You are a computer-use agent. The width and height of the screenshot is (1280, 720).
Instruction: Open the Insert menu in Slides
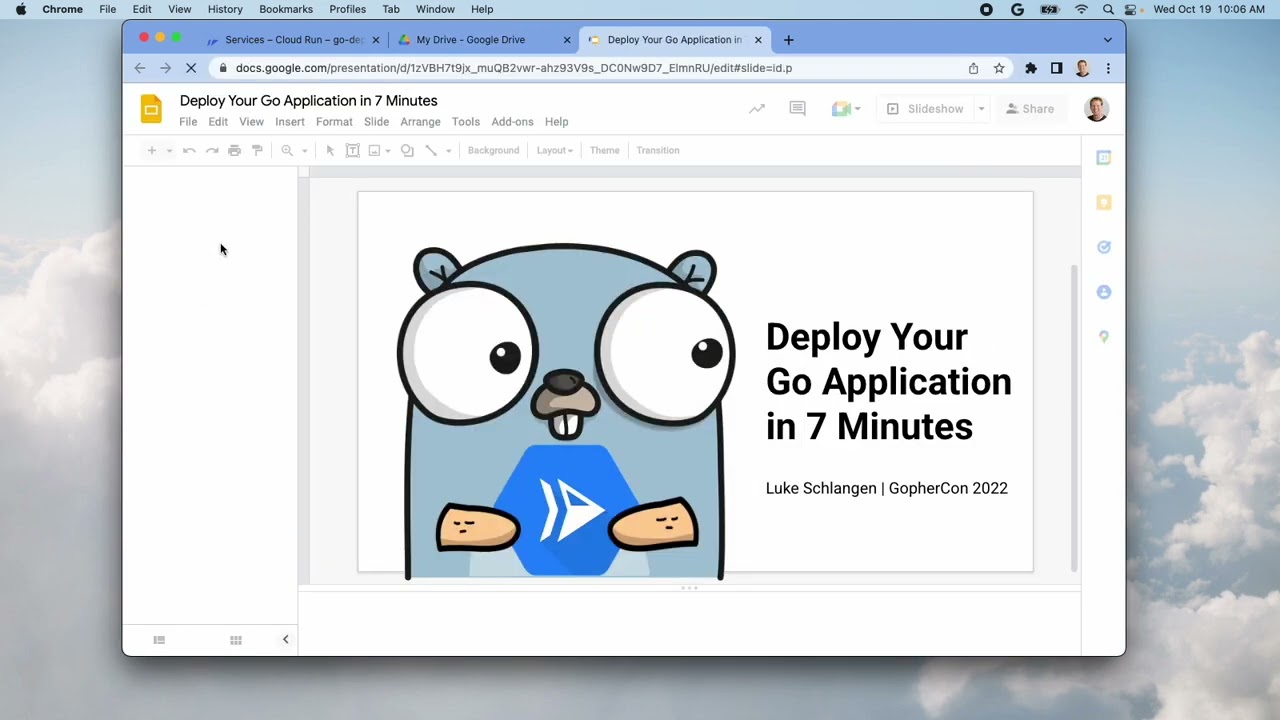(290, 122)
